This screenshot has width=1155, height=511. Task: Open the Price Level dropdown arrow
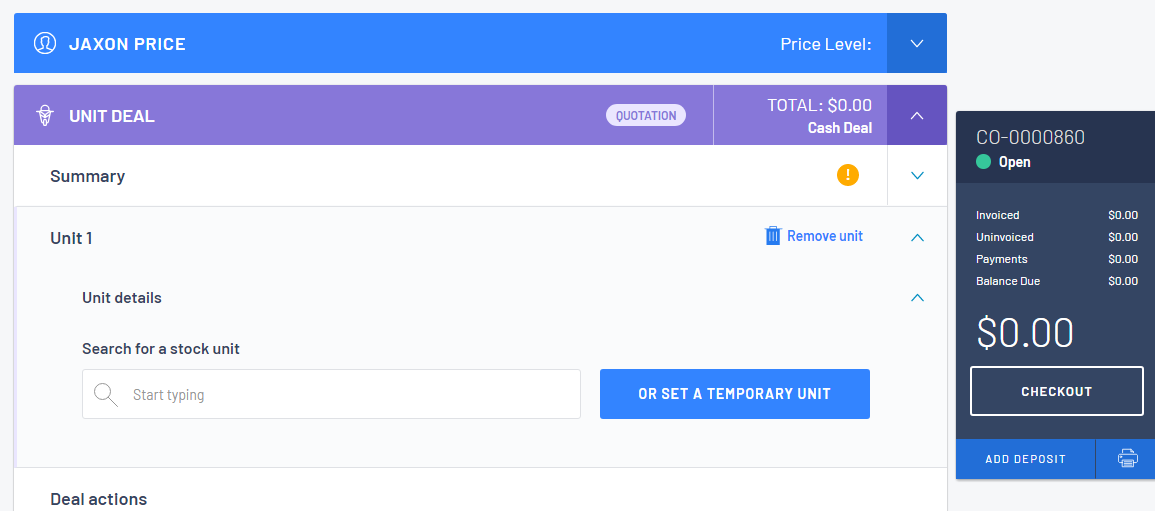[917, 43]
